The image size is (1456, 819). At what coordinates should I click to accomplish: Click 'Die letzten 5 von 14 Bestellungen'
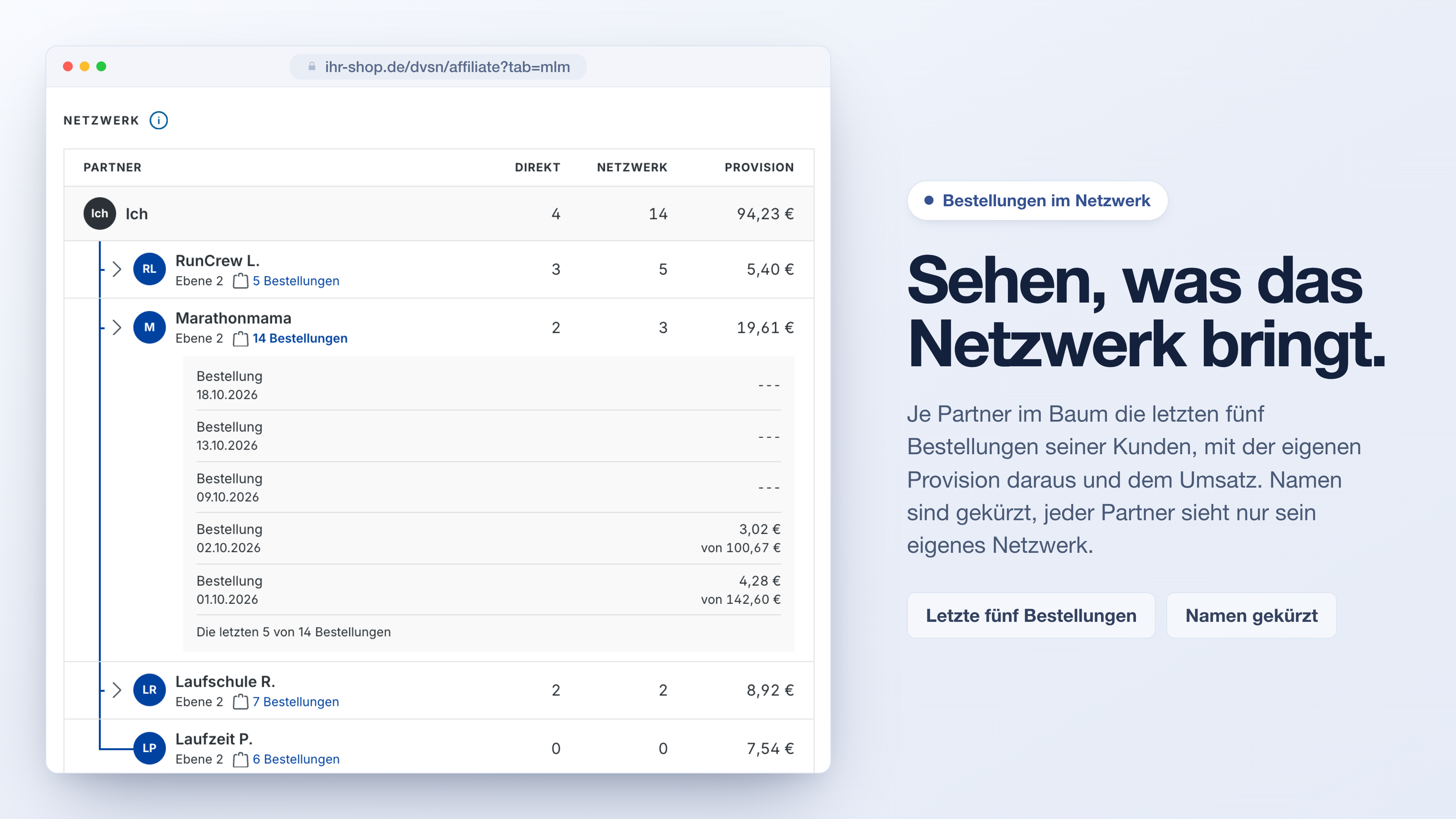click(293, 632)
